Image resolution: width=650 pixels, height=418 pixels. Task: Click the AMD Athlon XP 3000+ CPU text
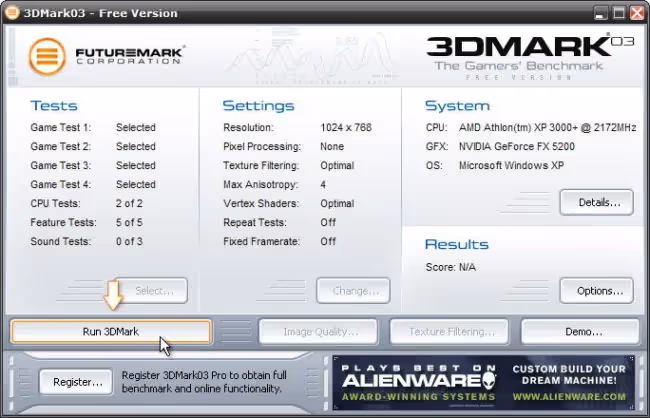547,127
